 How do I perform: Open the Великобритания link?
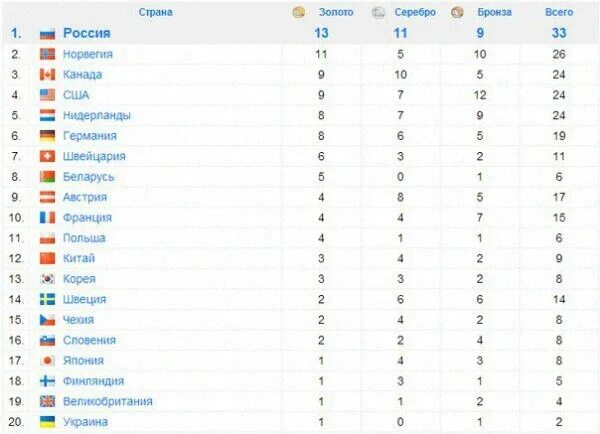[108, 401]
